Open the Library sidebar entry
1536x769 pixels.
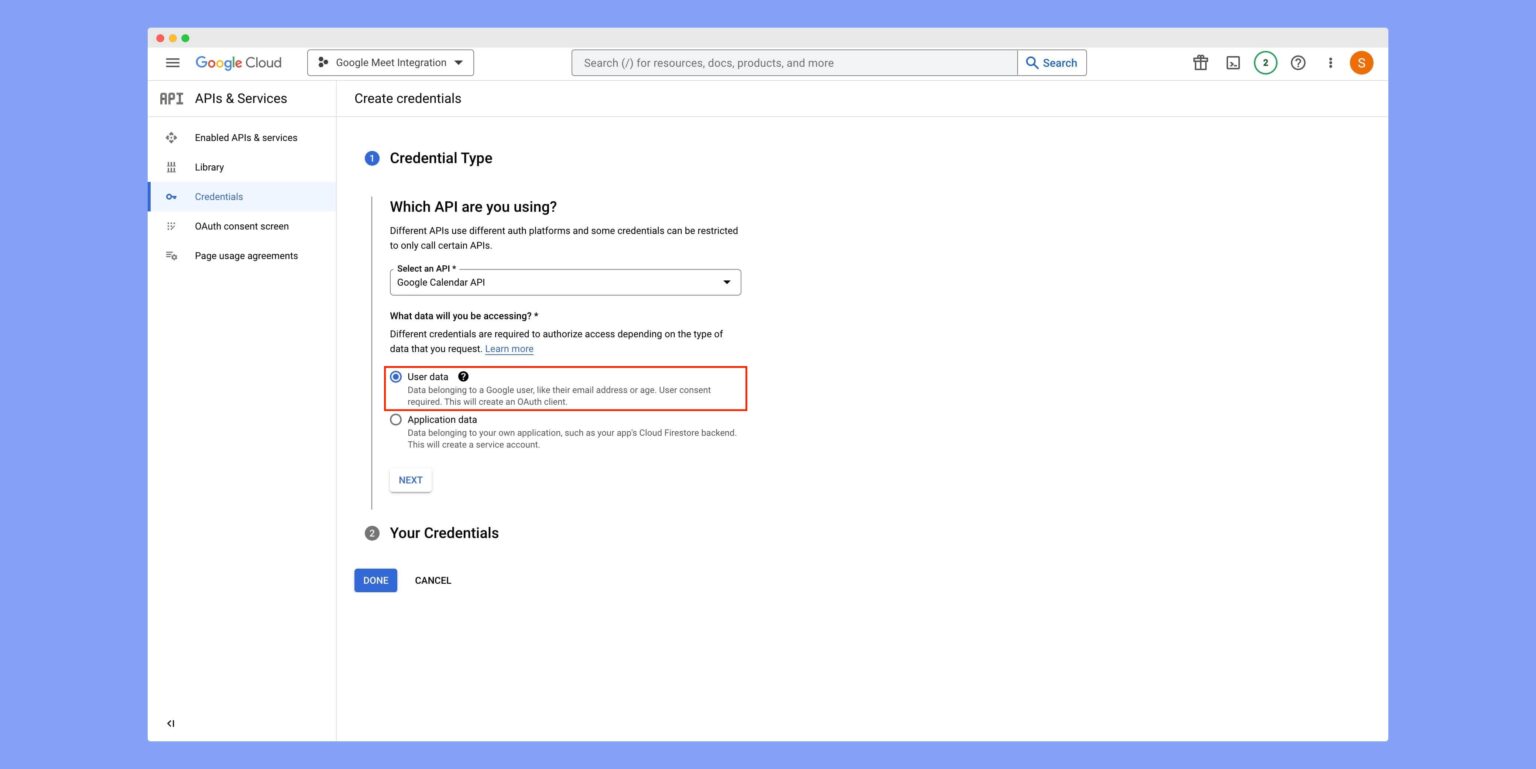(209, 167)
